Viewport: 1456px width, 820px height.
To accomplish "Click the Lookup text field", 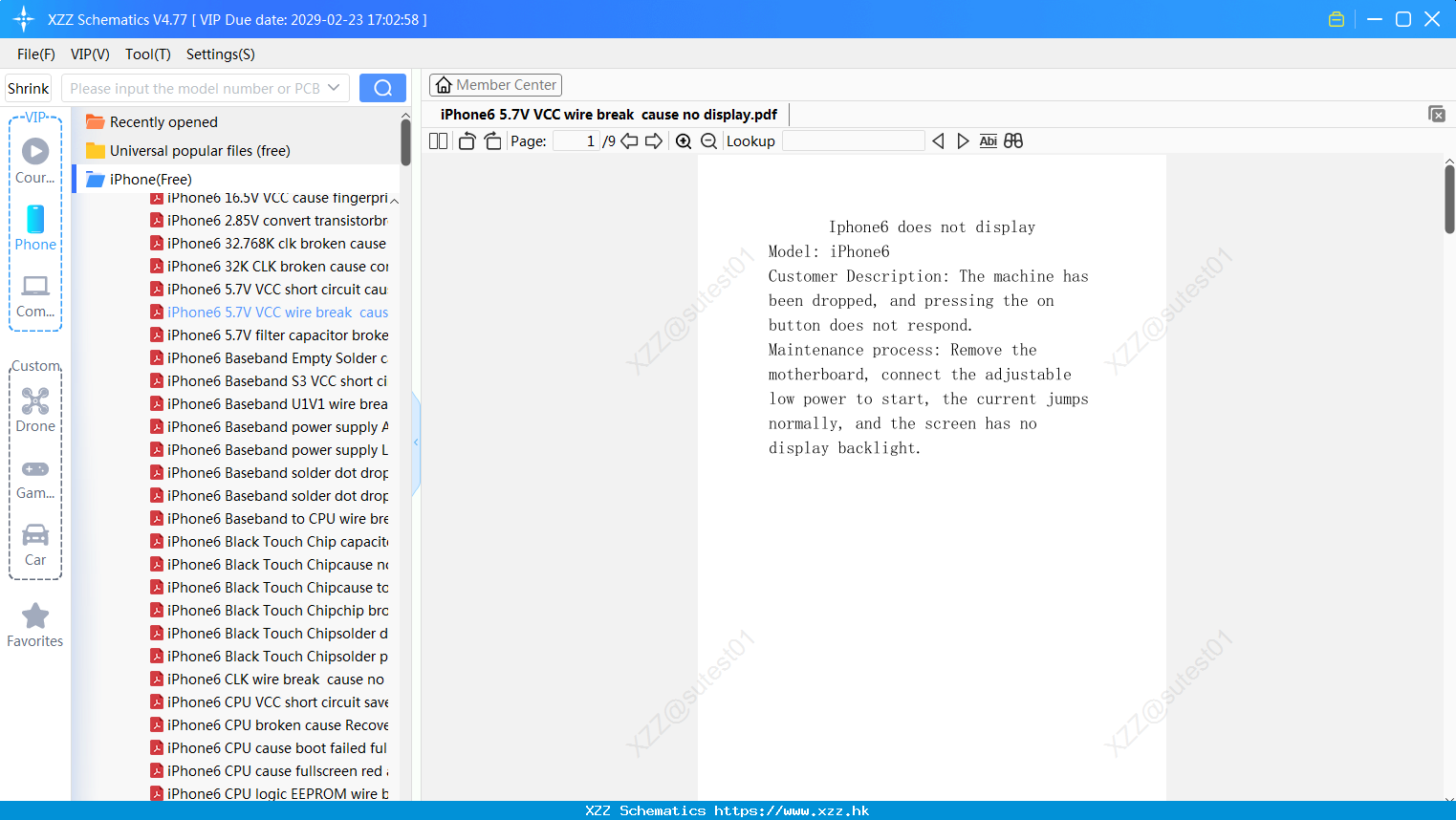I will point(853,141).
